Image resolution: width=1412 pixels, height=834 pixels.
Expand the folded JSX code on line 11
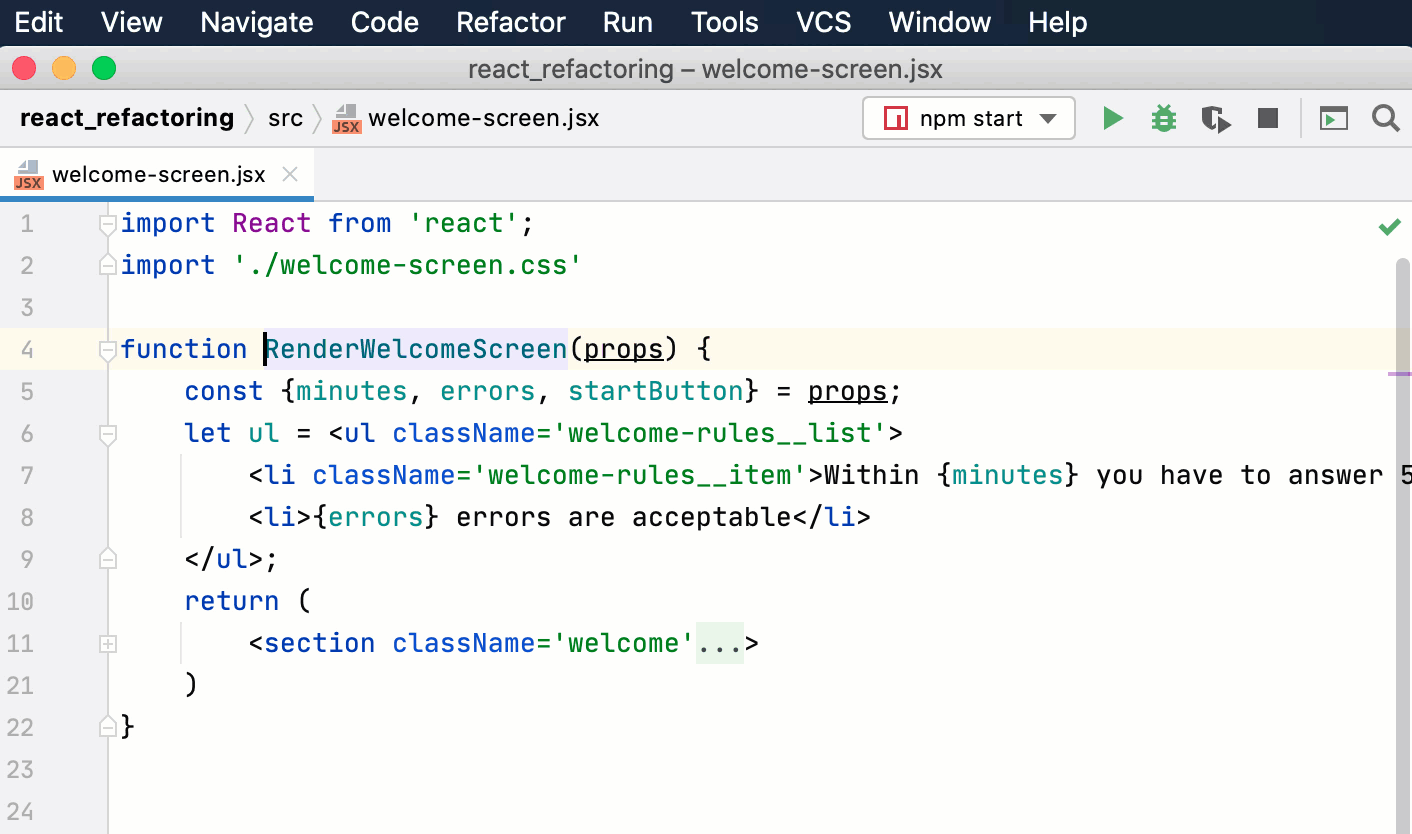tap(720, 643)
